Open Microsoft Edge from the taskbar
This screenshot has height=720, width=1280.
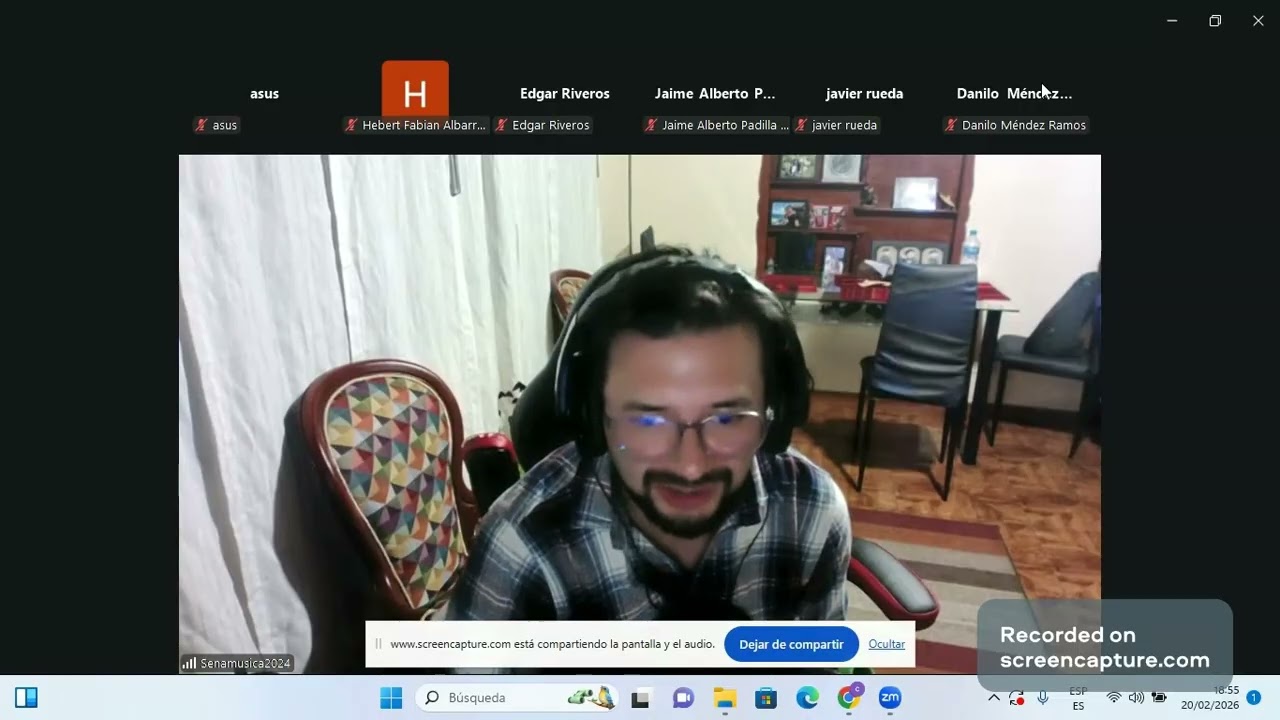tap(807, 698)
